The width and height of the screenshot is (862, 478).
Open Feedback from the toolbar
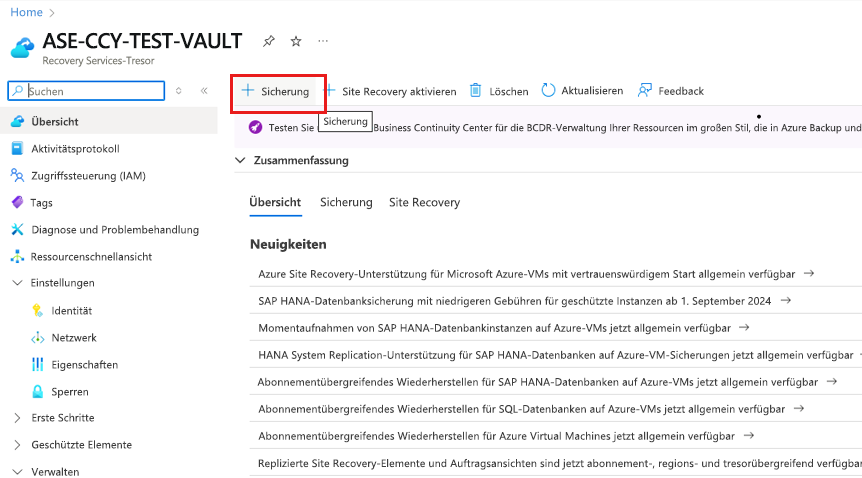click(x=671, y=91)
